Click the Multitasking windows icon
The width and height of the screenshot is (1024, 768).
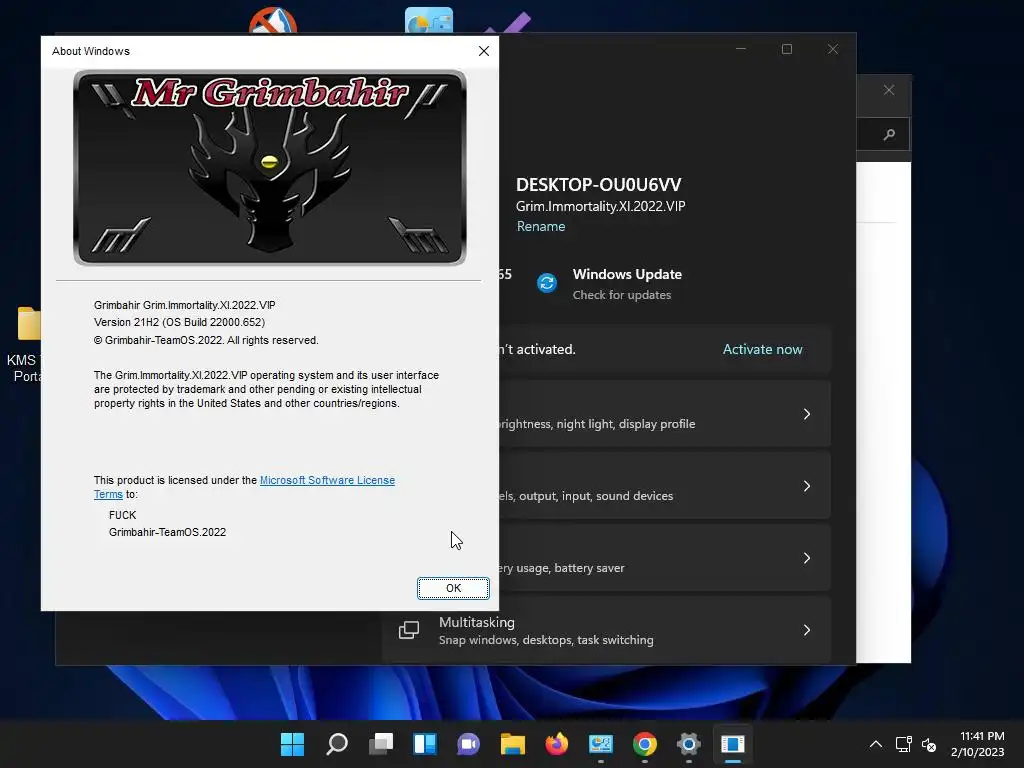pyautogui.click(x=409, y=630)
